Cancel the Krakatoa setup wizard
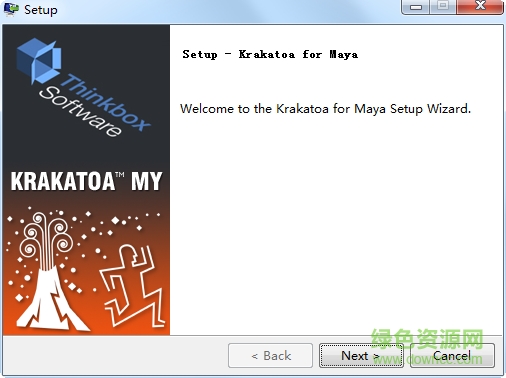The width and height of the screenshot is (506, 378). 452,356
